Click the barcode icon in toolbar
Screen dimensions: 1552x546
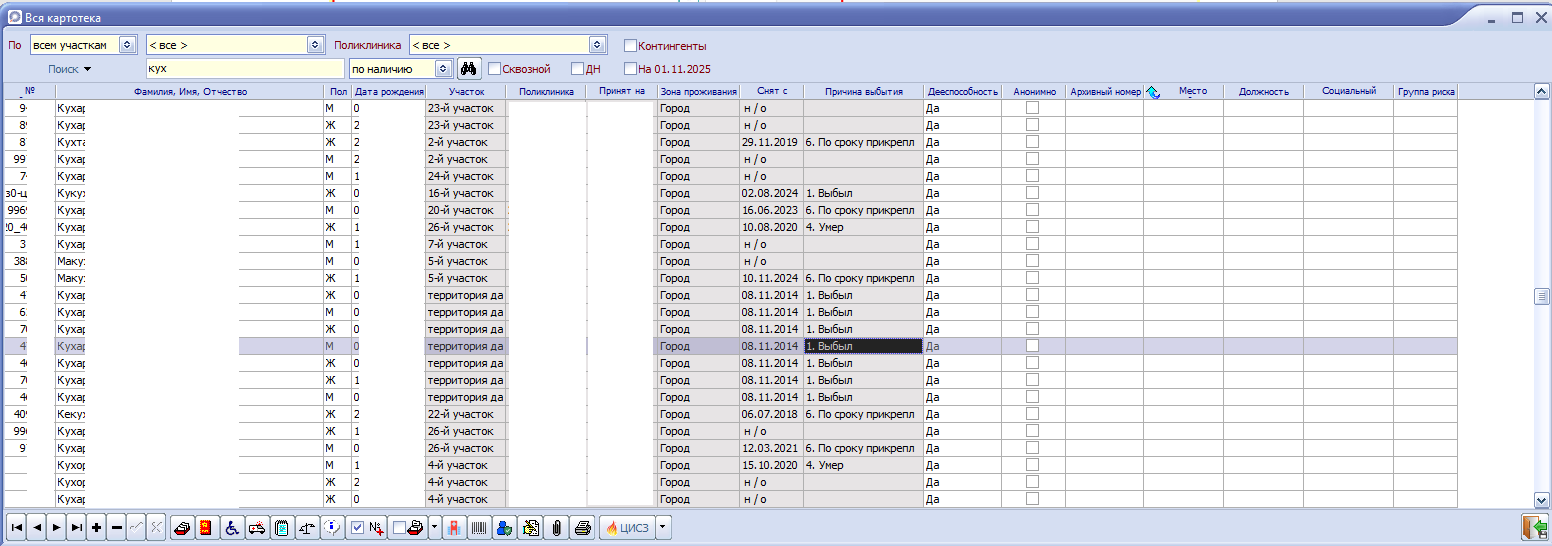point(480,528)
